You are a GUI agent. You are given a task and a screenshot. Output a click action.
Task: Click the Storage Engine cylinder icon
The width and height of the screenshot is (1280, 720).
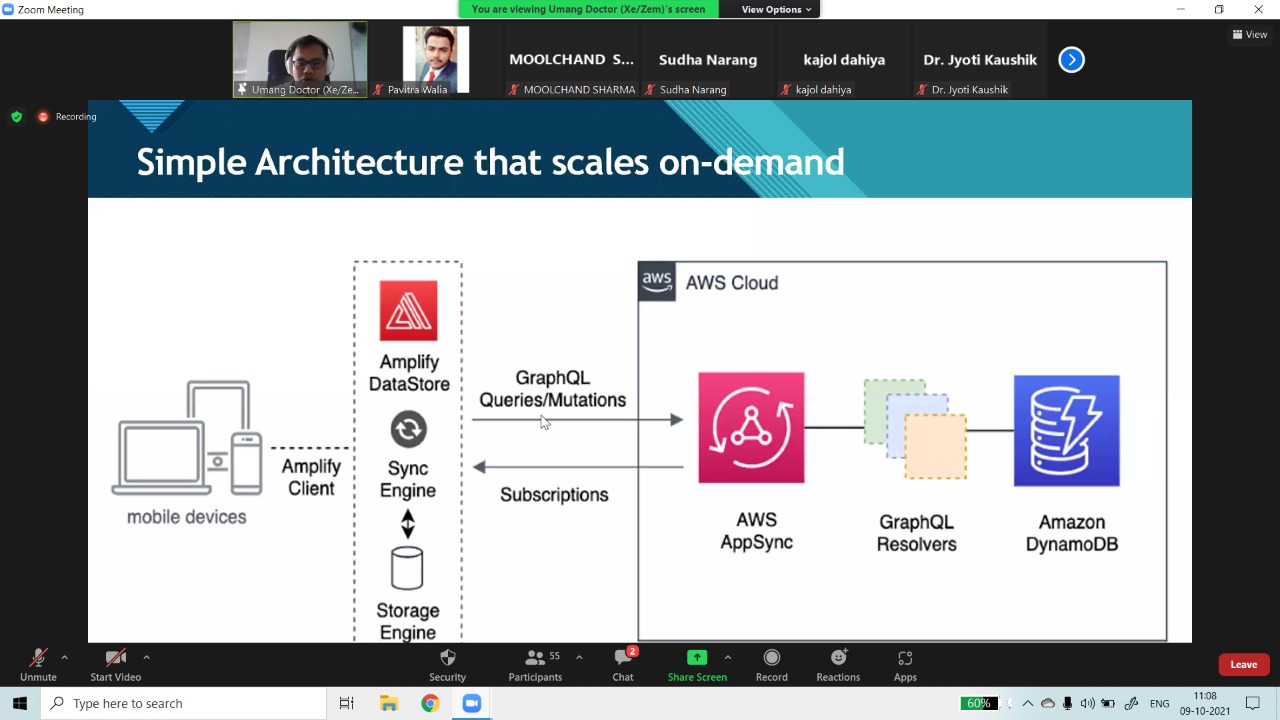[x=407, y=568]
